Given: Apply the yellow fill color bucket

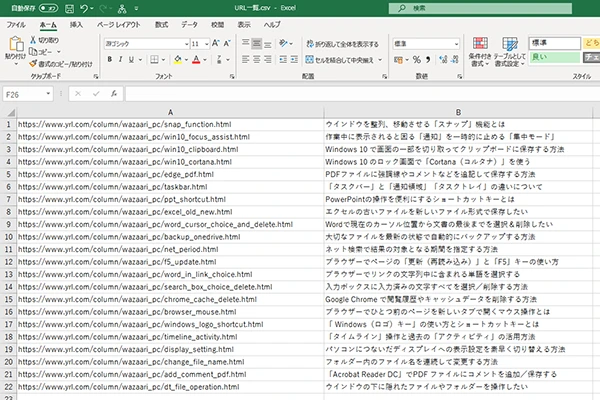Looking at the screenshot, I should tap(178, 60).
